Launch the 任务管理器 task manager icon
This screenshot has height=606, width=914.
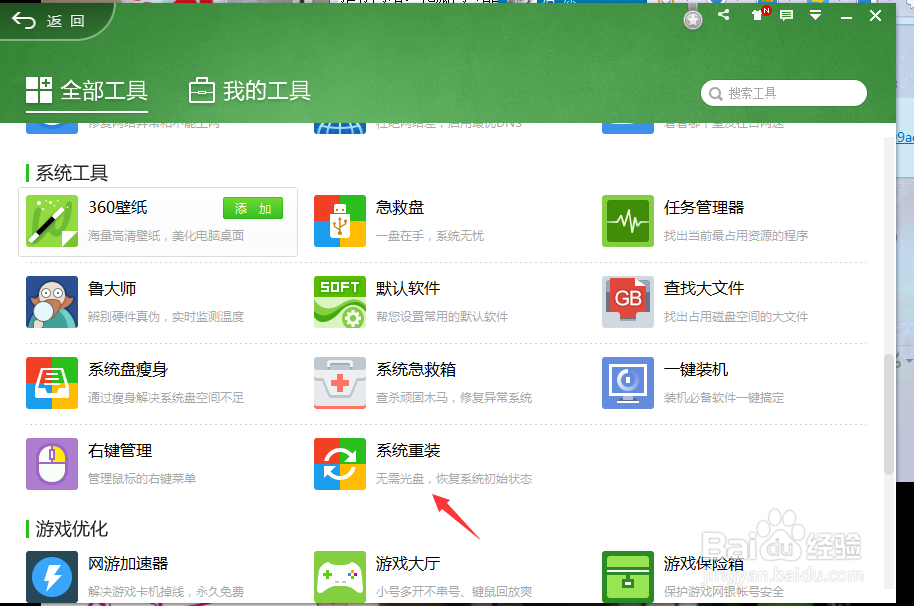click(x=628, y=221)
